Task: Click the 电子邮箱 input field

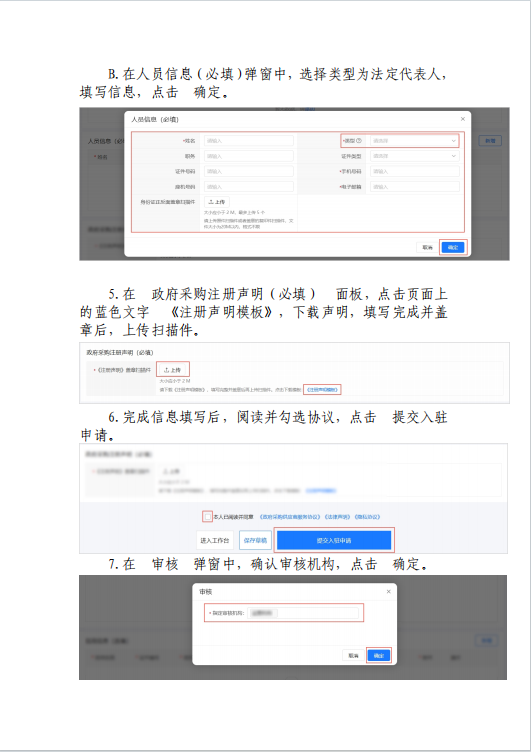Action: (414, 187)
